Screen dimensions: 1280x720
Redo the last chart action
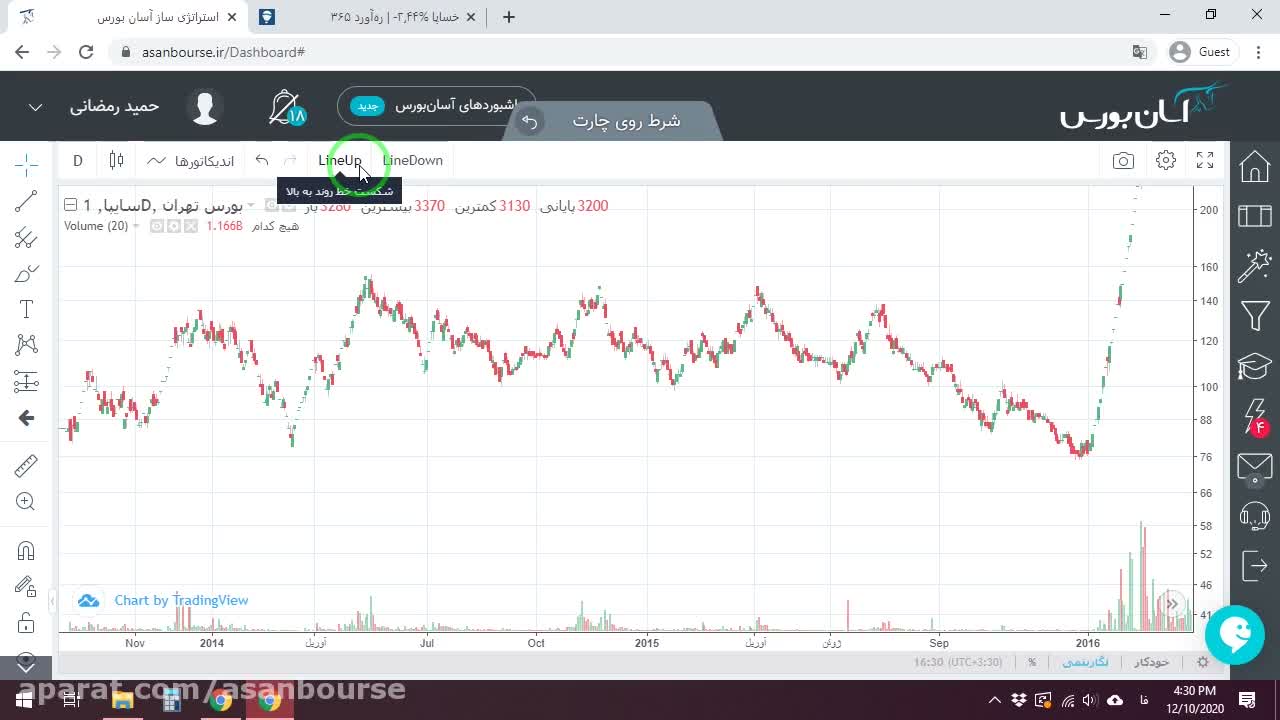291,160
